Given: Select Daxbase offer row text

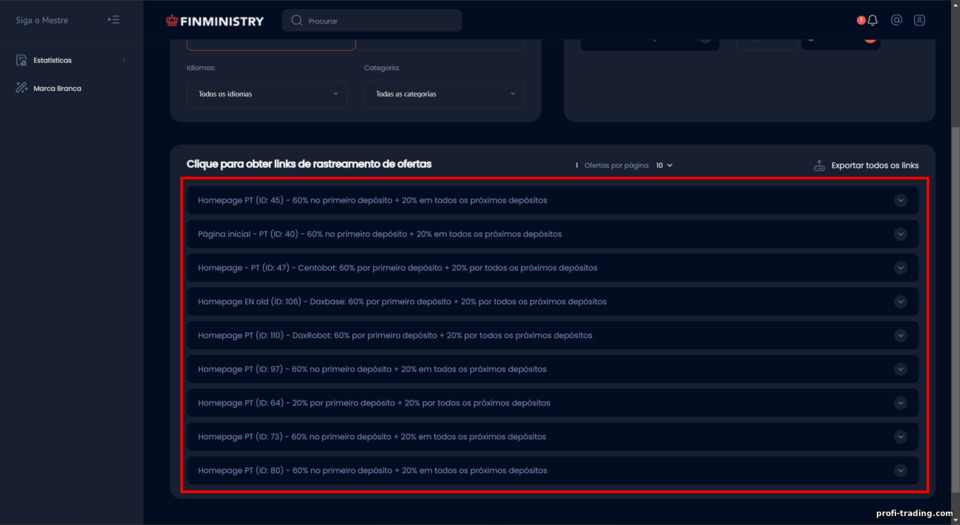Looking at the screenshot, I should coord(402,302).
